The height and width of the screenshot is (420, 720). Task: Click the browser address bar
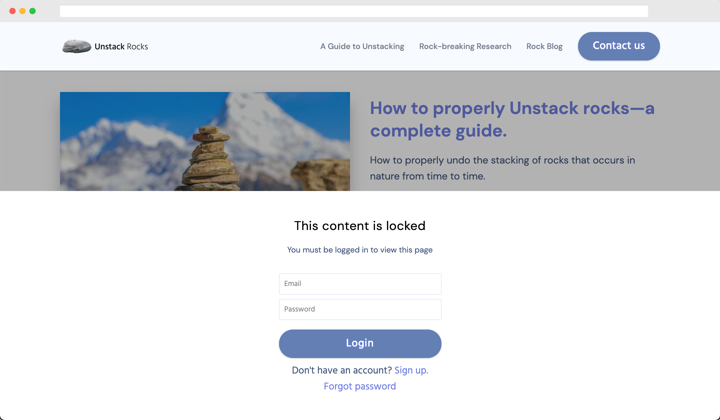point(354,11)
